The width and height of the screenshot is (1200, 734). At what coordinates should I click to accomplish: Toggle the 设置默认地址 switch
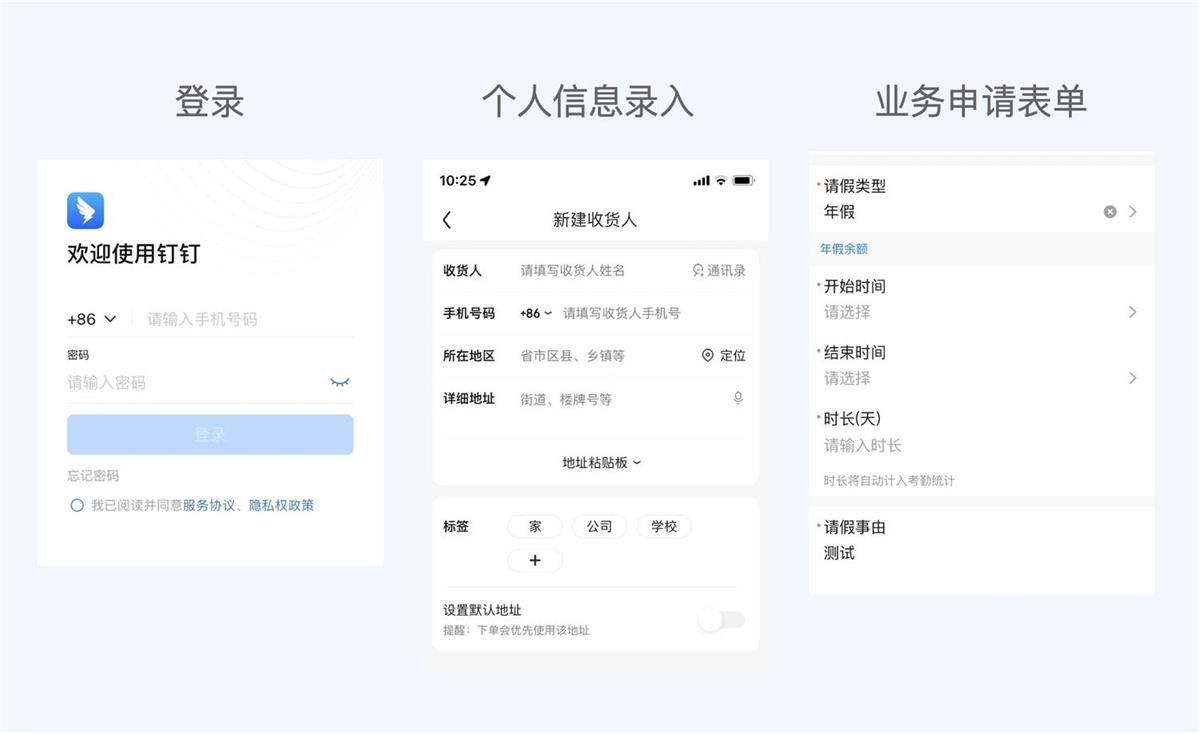721,620
